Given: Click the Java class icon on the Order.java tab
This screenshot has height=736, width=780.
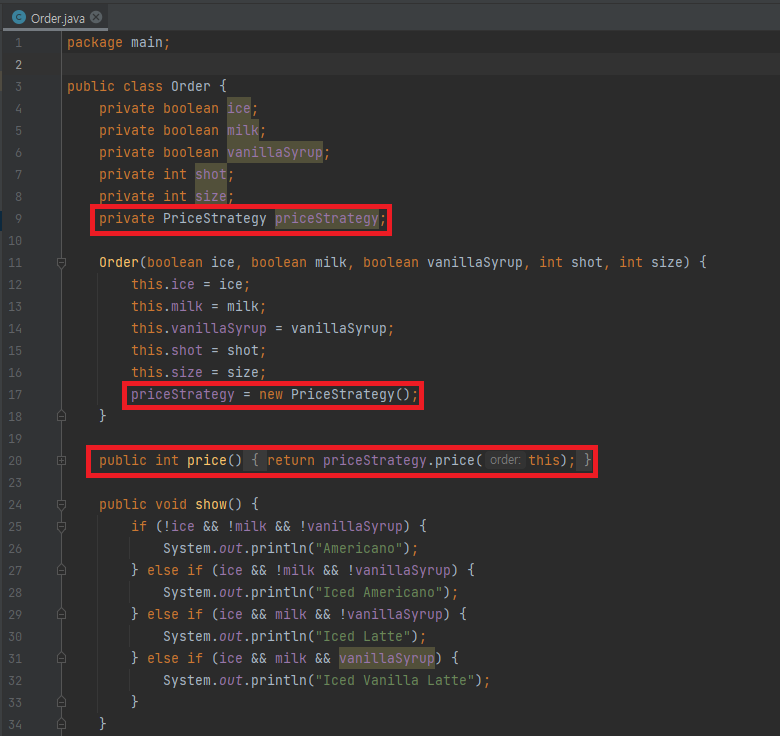Looking at the screenshot, I should pos(19,17).
